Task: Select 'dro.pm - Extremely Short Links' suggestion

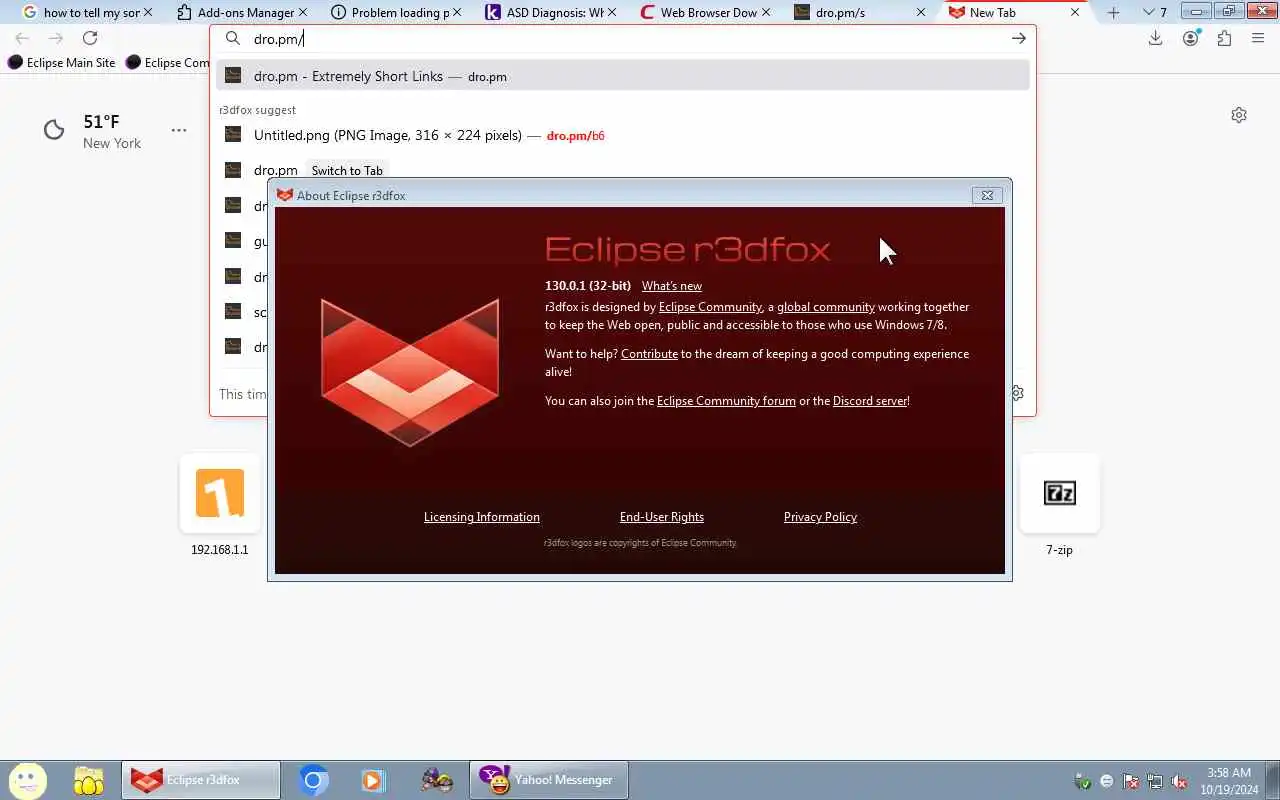Action: (x=622, y=76)
